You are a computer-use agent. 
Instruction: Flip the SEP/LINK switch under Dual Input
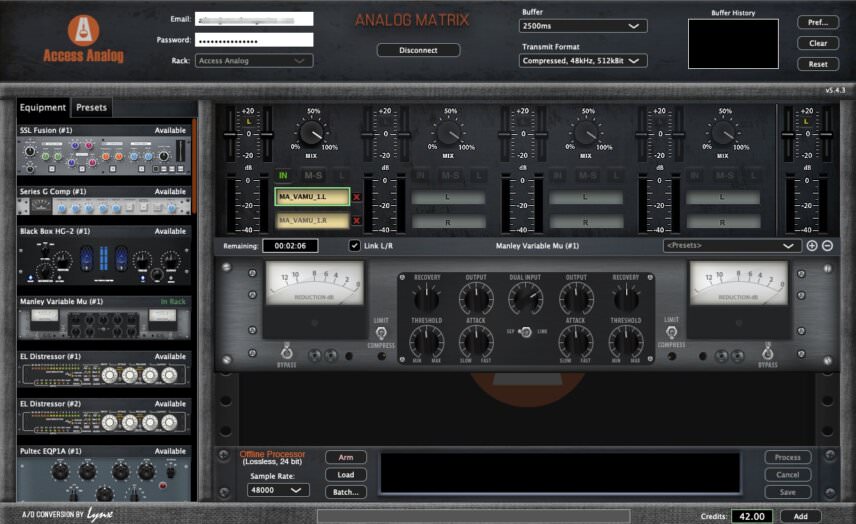525,331
